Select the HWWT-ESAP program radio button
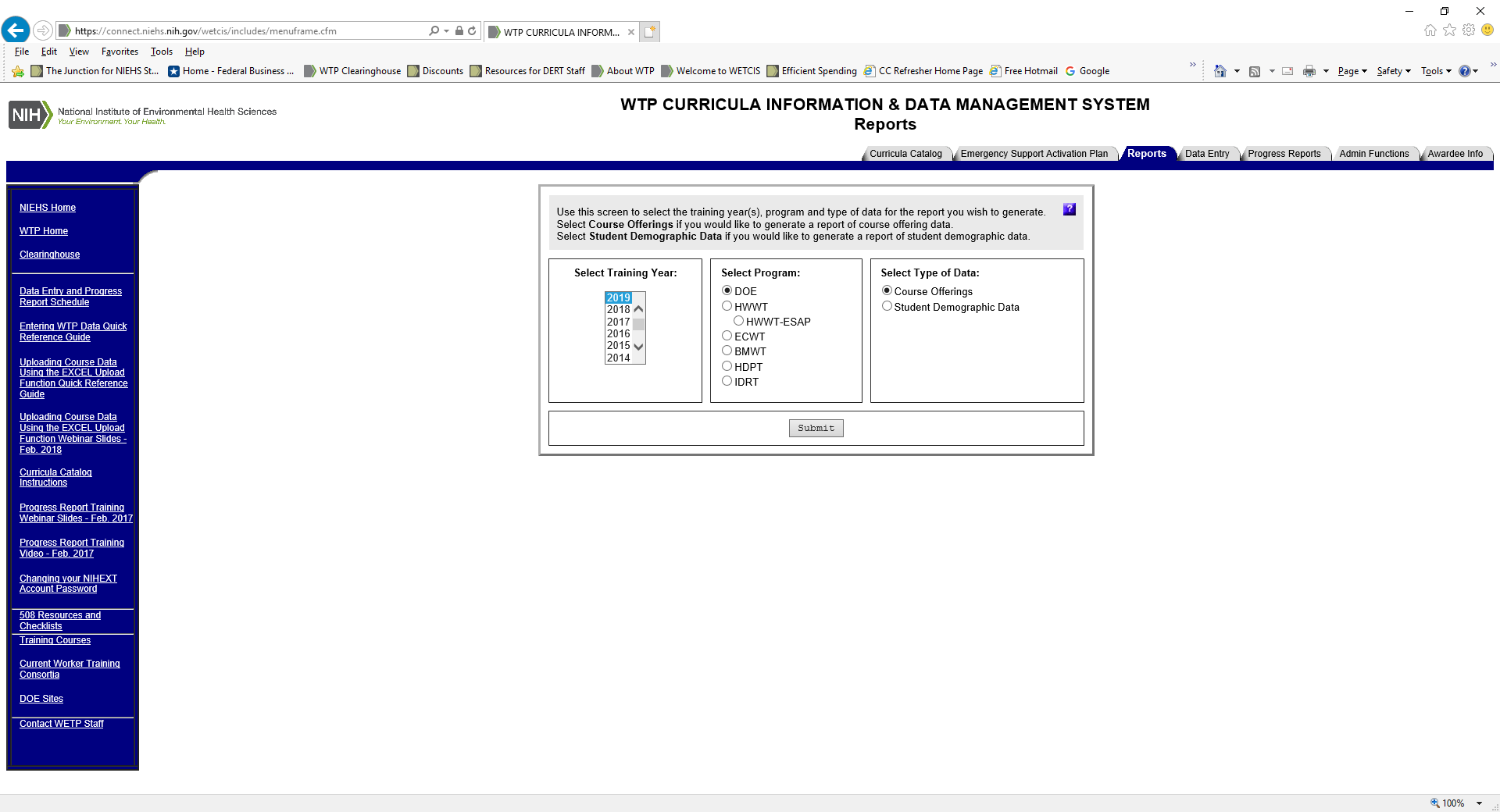Screen dimensions: 1500x812 738,321
